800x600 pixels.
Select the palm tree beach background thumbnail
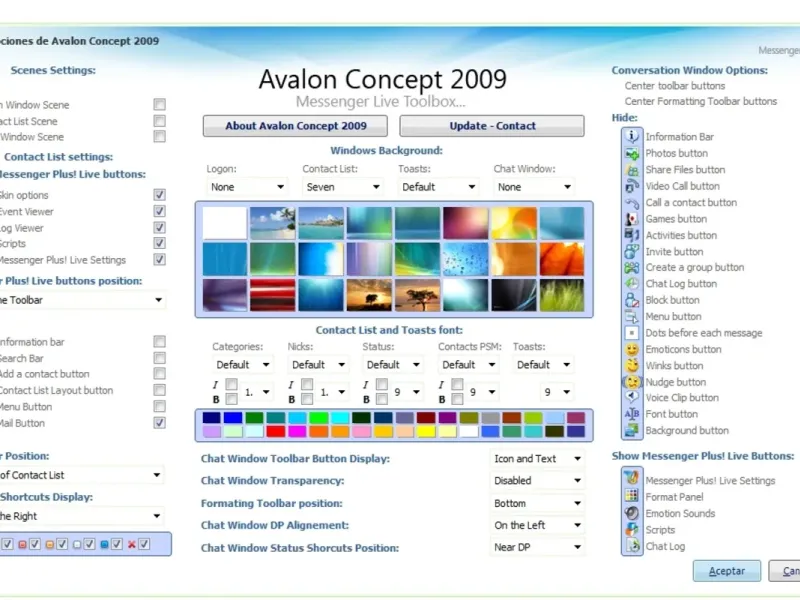click(x=272, y=223)
